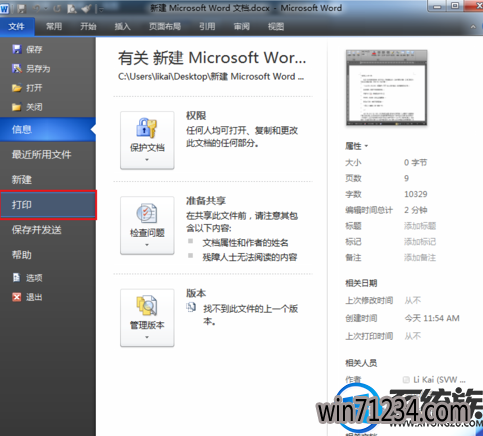
Task: Switch to the 开始 ribbon tab
Action: pyautogui.click(x=88, y=26)
